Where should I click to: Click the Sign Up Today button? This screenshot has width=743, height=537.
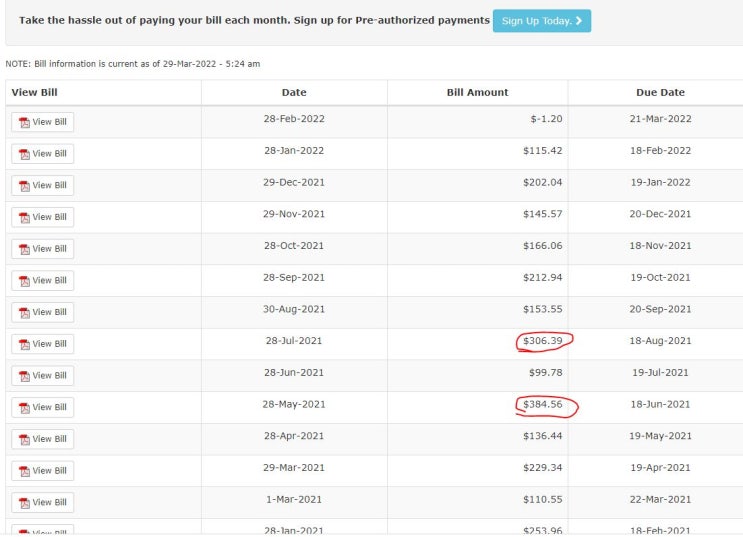coord(542,21)
